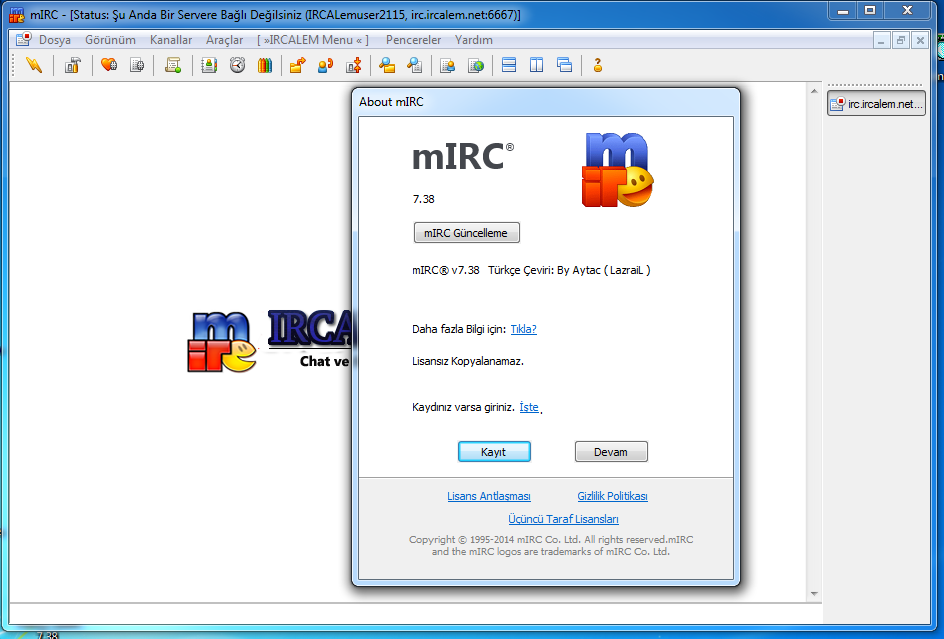Click the mIRC Güncelleme button
Screen dimensions: 944x639
(x=467, y=233)
